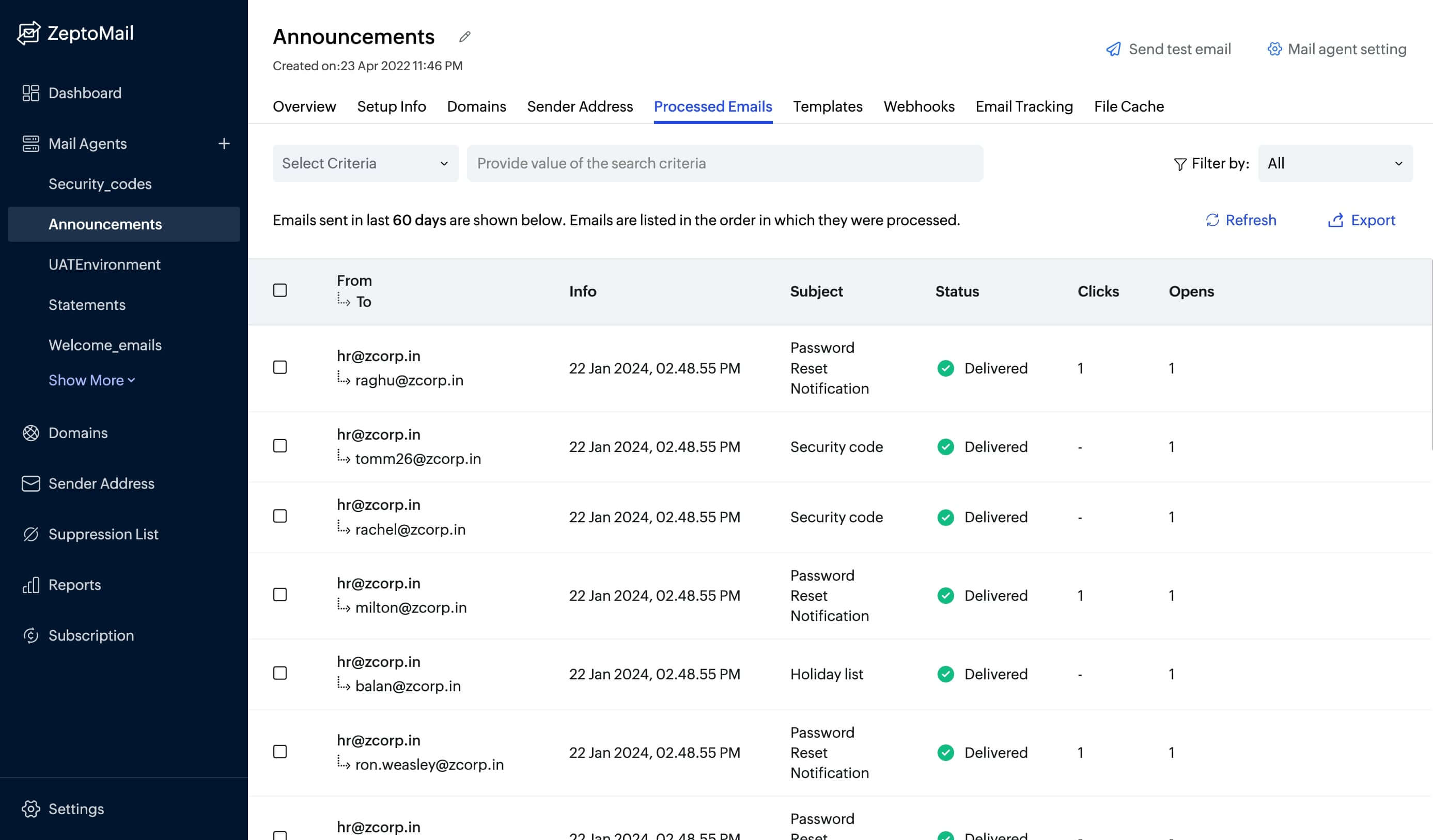Select the Announcements mail agent in sidebar
This screenshot has height=840, width=1433.
tap(124, 224)
